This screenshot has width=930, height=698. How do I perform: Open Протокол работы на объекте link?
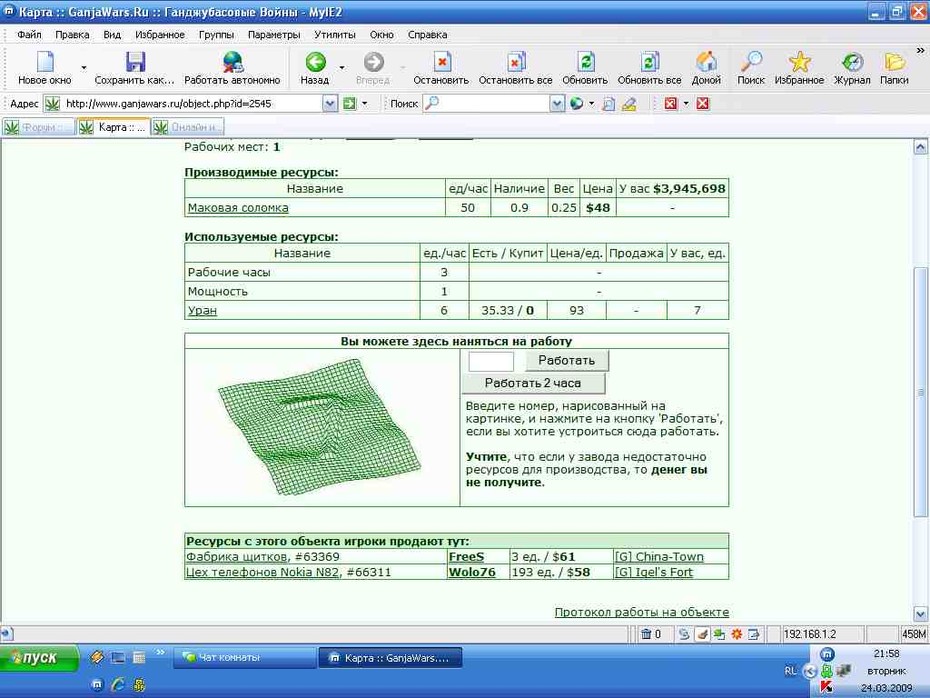(x=642, y=612)
